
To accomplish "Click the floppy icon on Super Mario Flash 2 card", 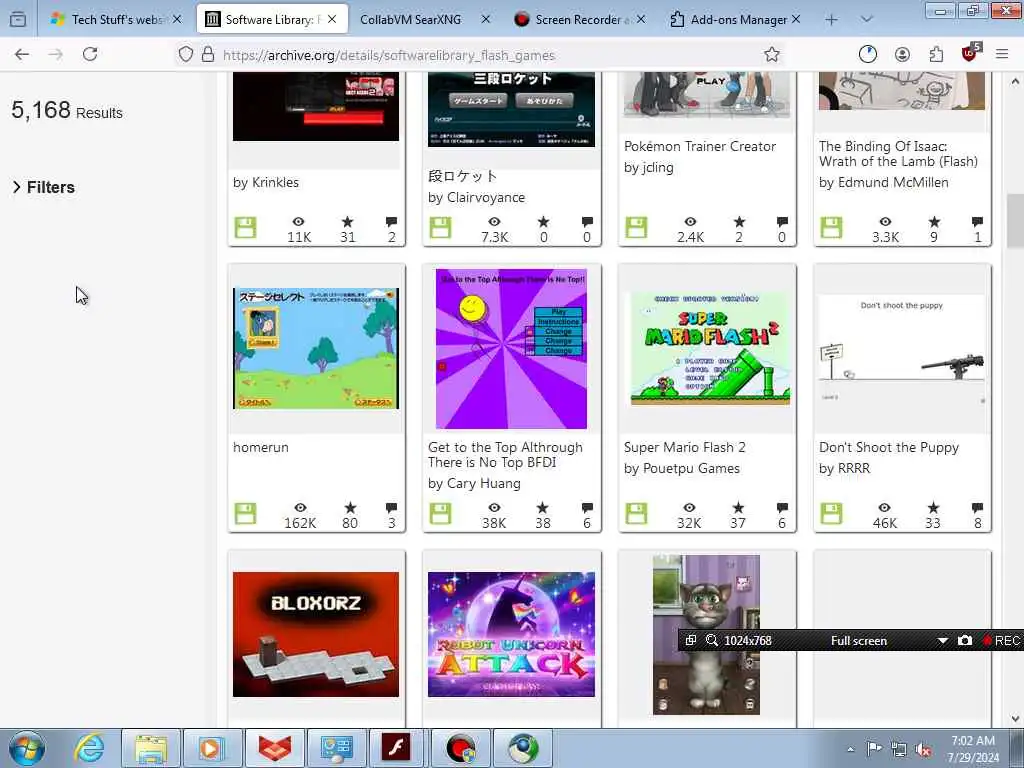I will 636,514.
